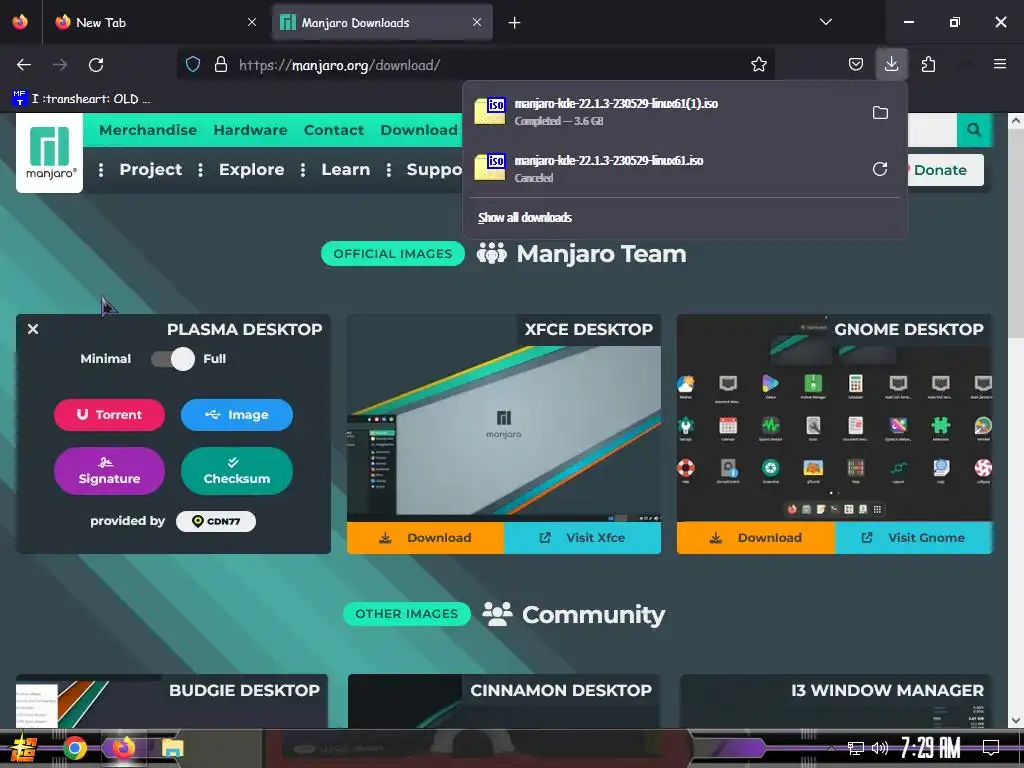This screenshot has height=768, width=1024.
Task: Download the GNOME Desktop edition
Action: pos(756,537)
